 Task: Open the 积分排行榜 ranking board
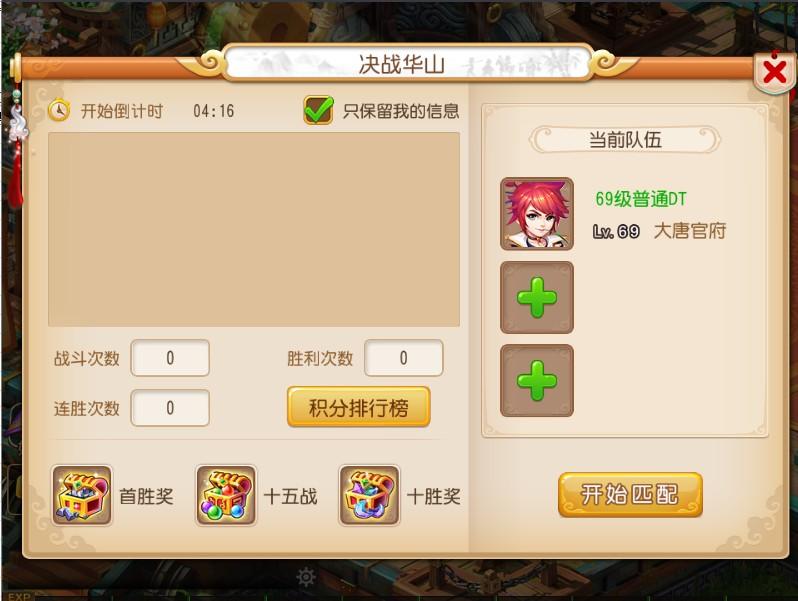tap(359, 407)
